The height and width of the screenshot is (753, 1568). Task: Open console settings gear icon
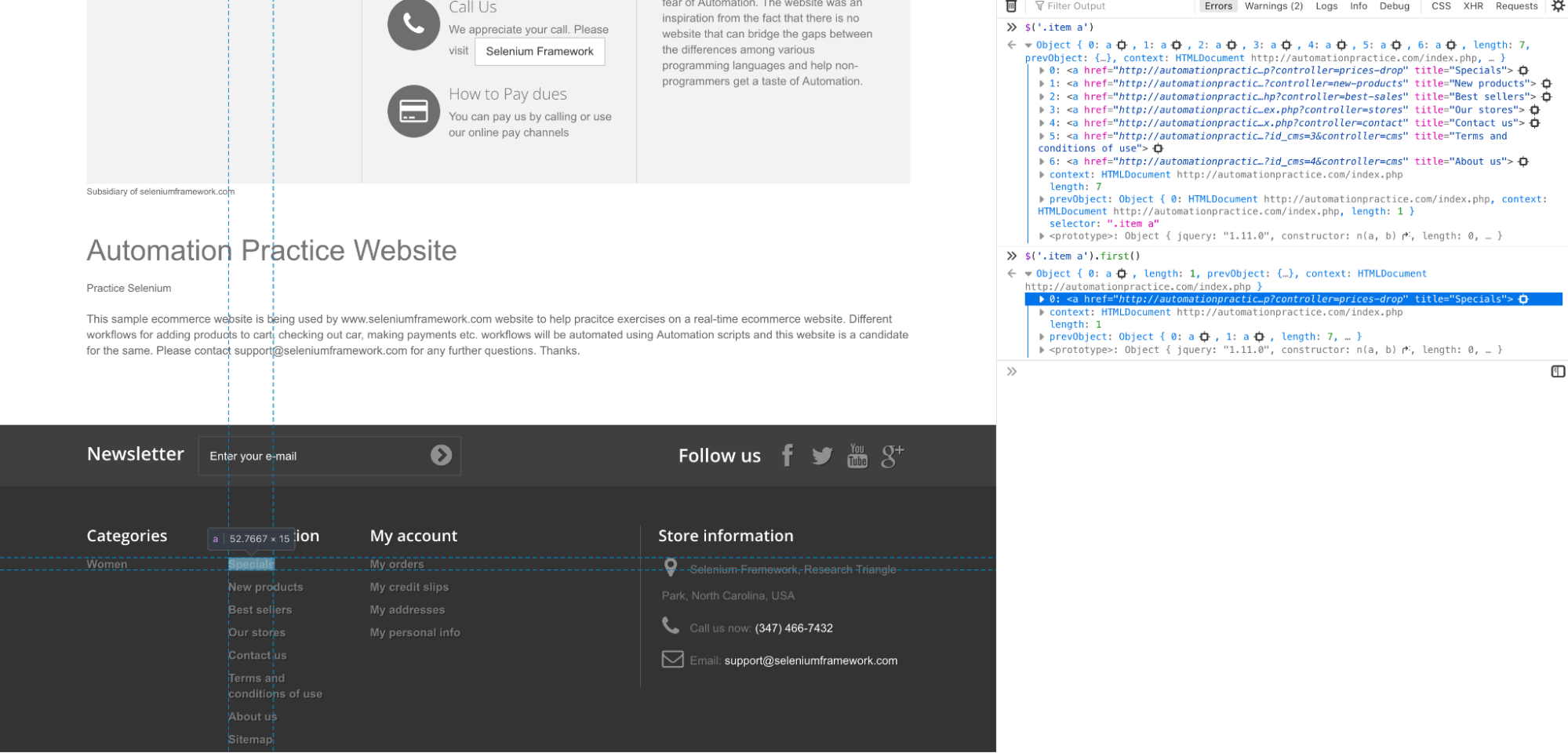(1558, 6)
